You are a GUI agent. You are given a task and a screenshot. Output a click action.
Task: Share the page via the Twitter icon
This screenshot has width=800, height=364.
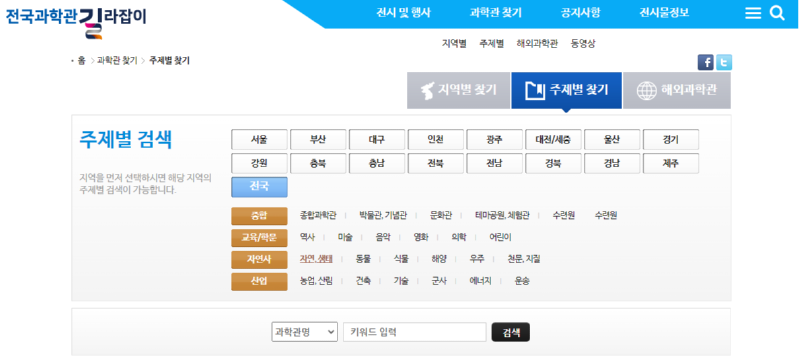coord(724,62)
